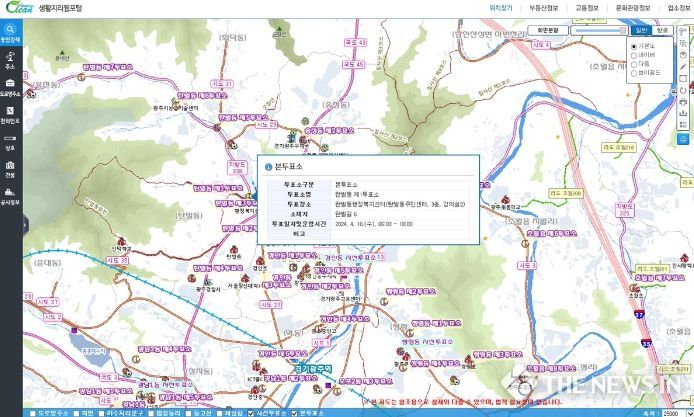The image size is (694, 417).
Task: Select the 건물 building search icon
Action: point(11,169)
